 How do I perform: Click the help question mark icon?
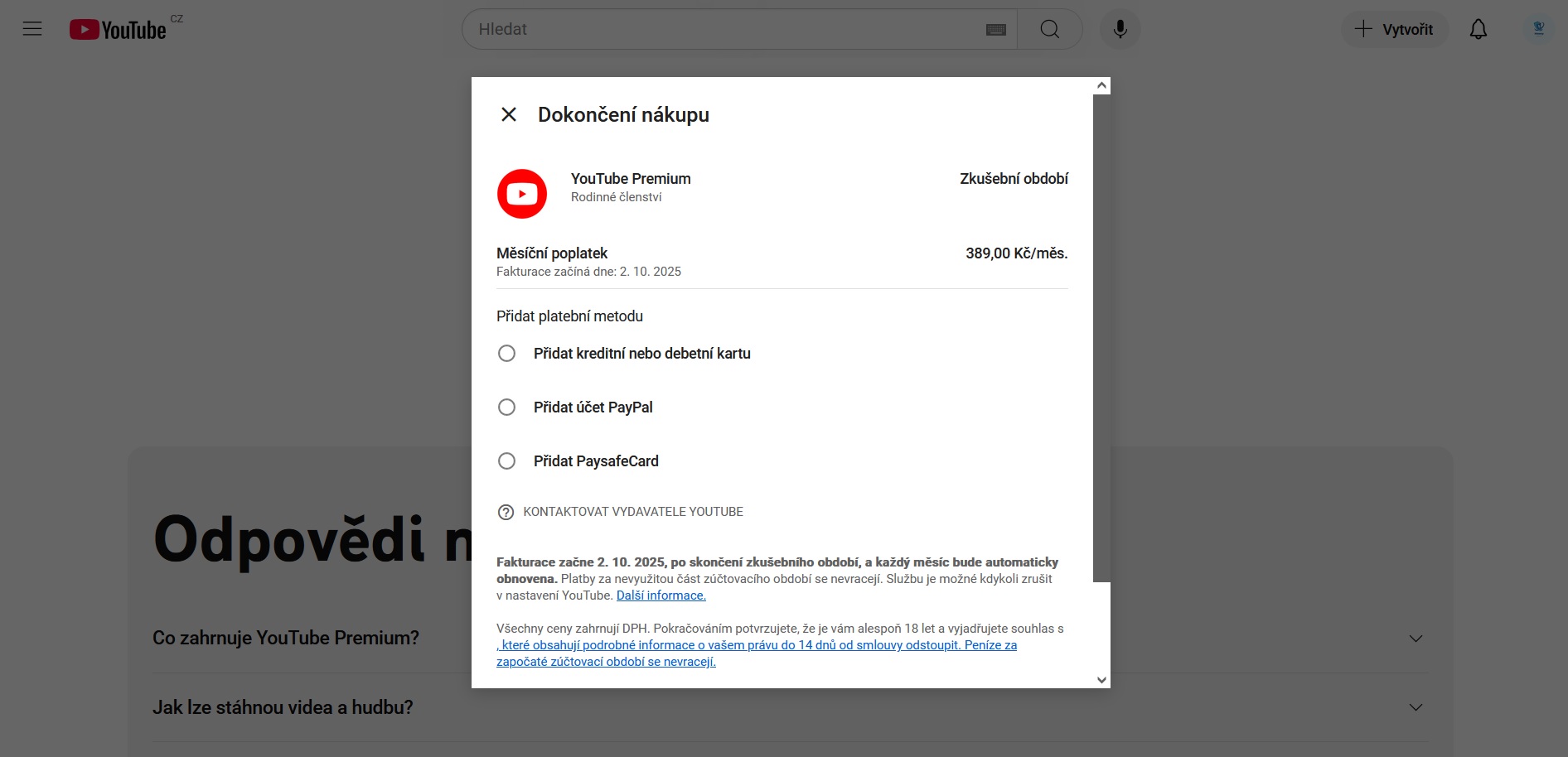pos(506,512)
